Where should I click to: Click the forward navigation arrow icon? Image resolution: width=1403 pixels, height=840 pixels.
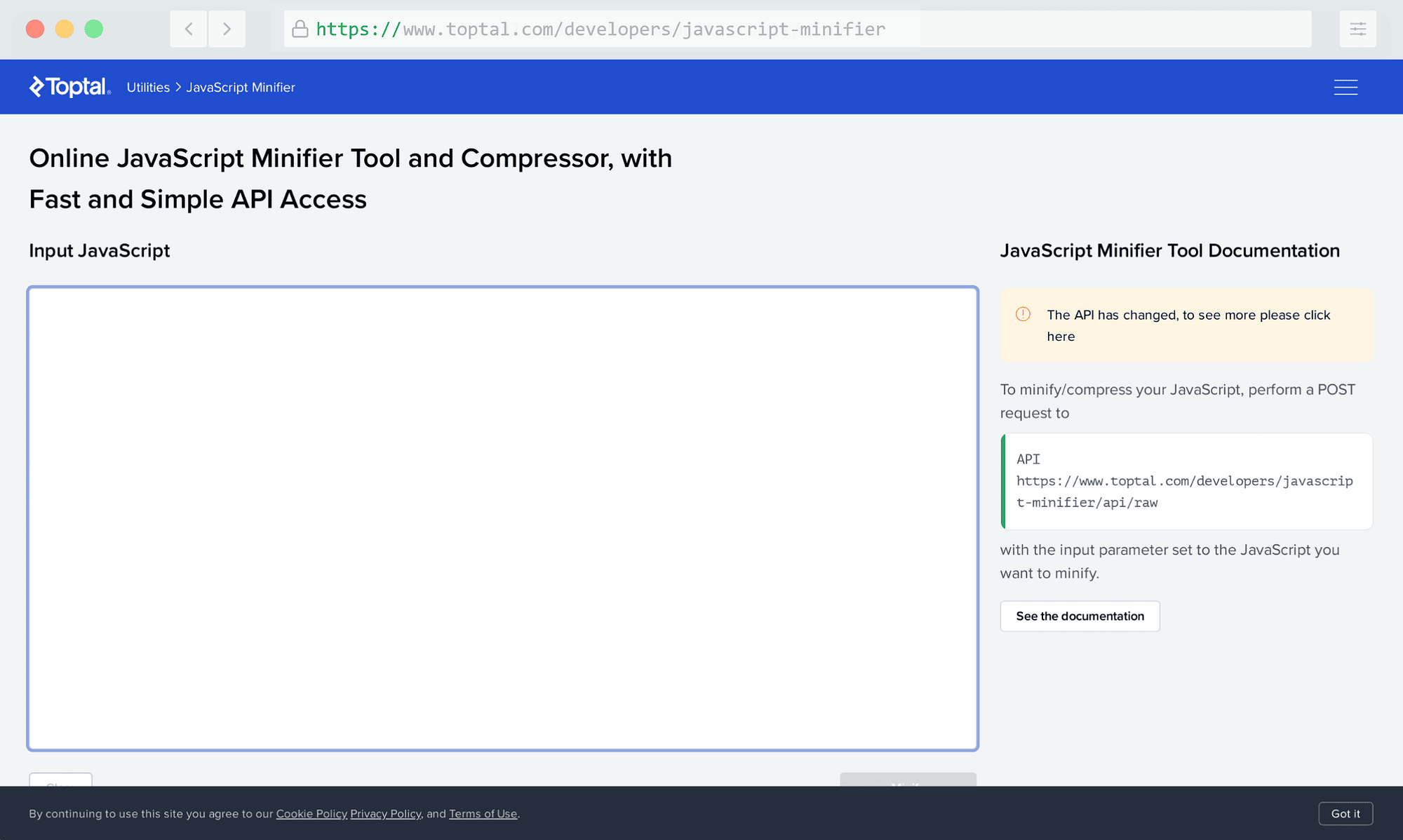tap(227, 28)
